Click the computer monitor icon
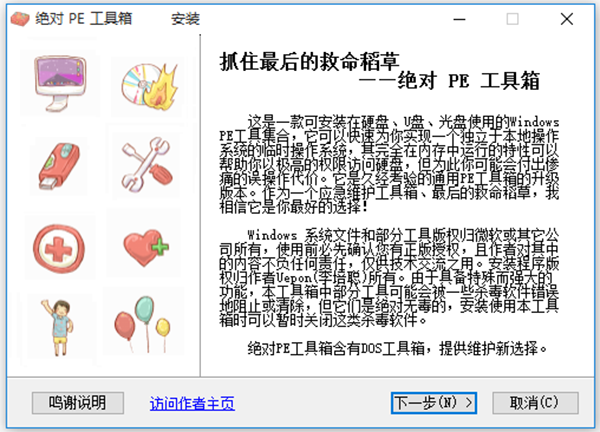 (60, 83)
